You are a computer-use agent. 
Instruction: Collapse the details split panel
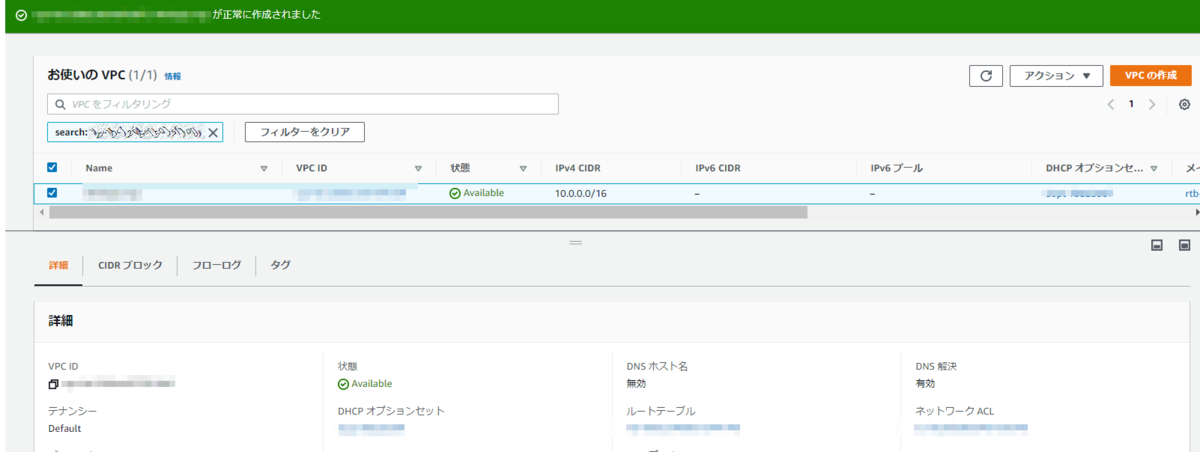1157,244
